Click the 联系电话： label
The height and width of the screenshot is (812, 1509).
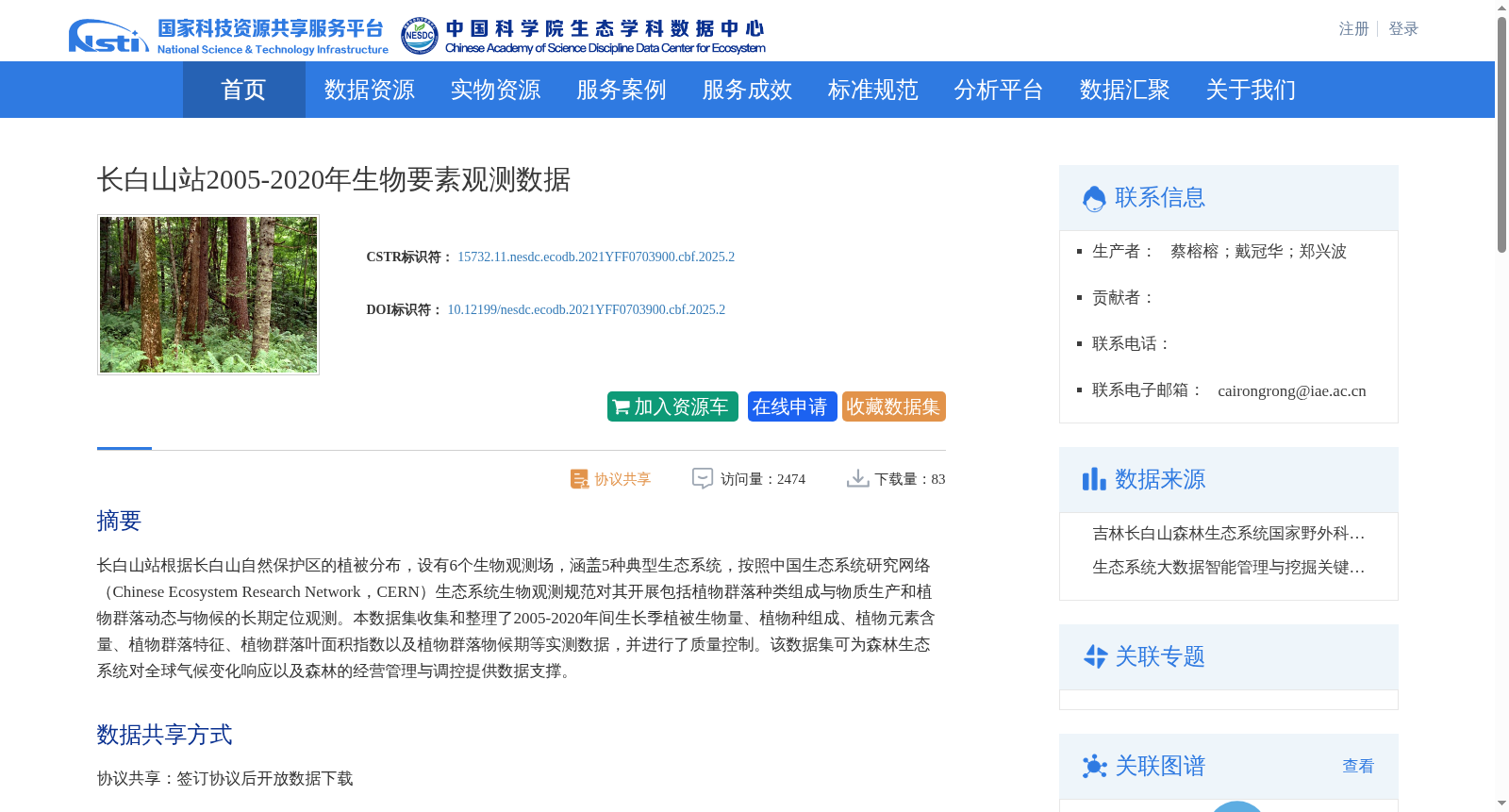1132,343
